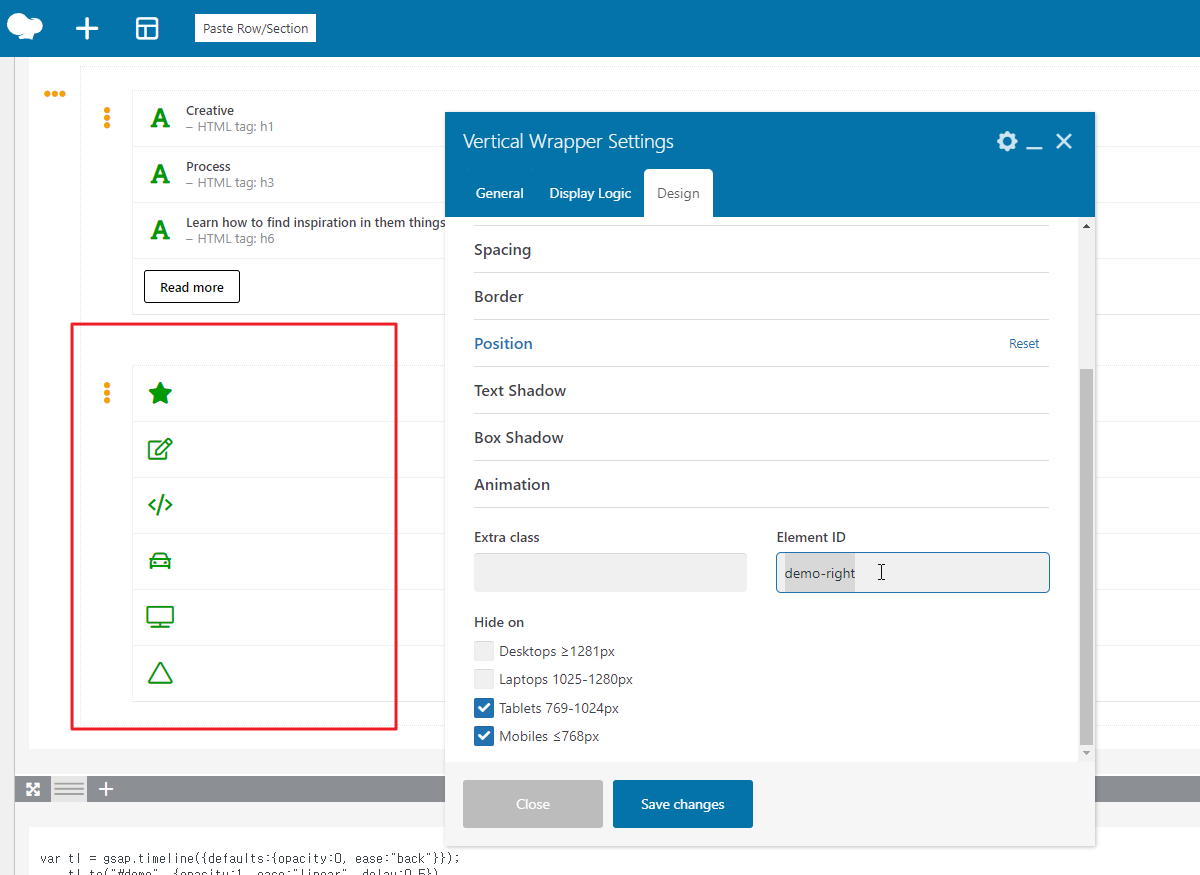Select the desktop monitor icon element
The width and height of the screenshot is (1200, 875).
click(x=160, y=617)
